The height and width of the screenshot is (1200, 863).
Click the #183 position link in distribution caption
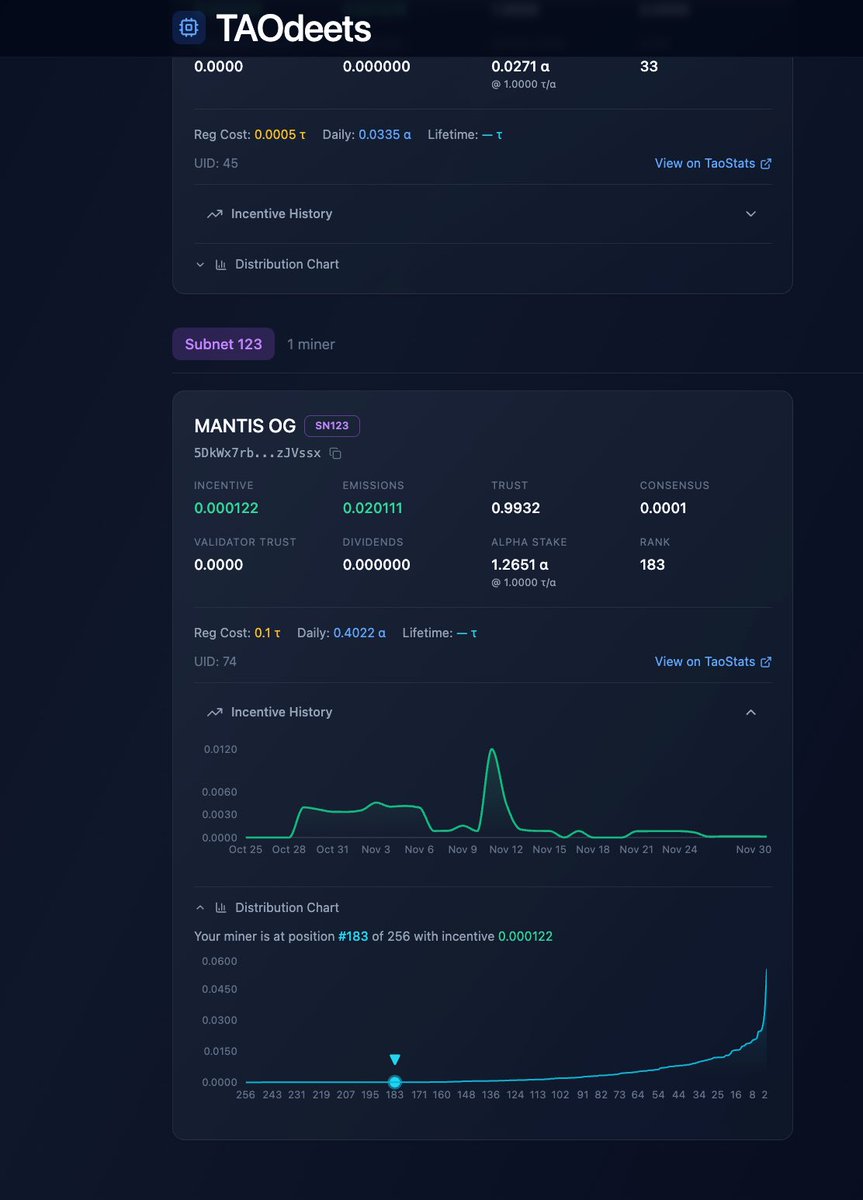pos(355,937)
